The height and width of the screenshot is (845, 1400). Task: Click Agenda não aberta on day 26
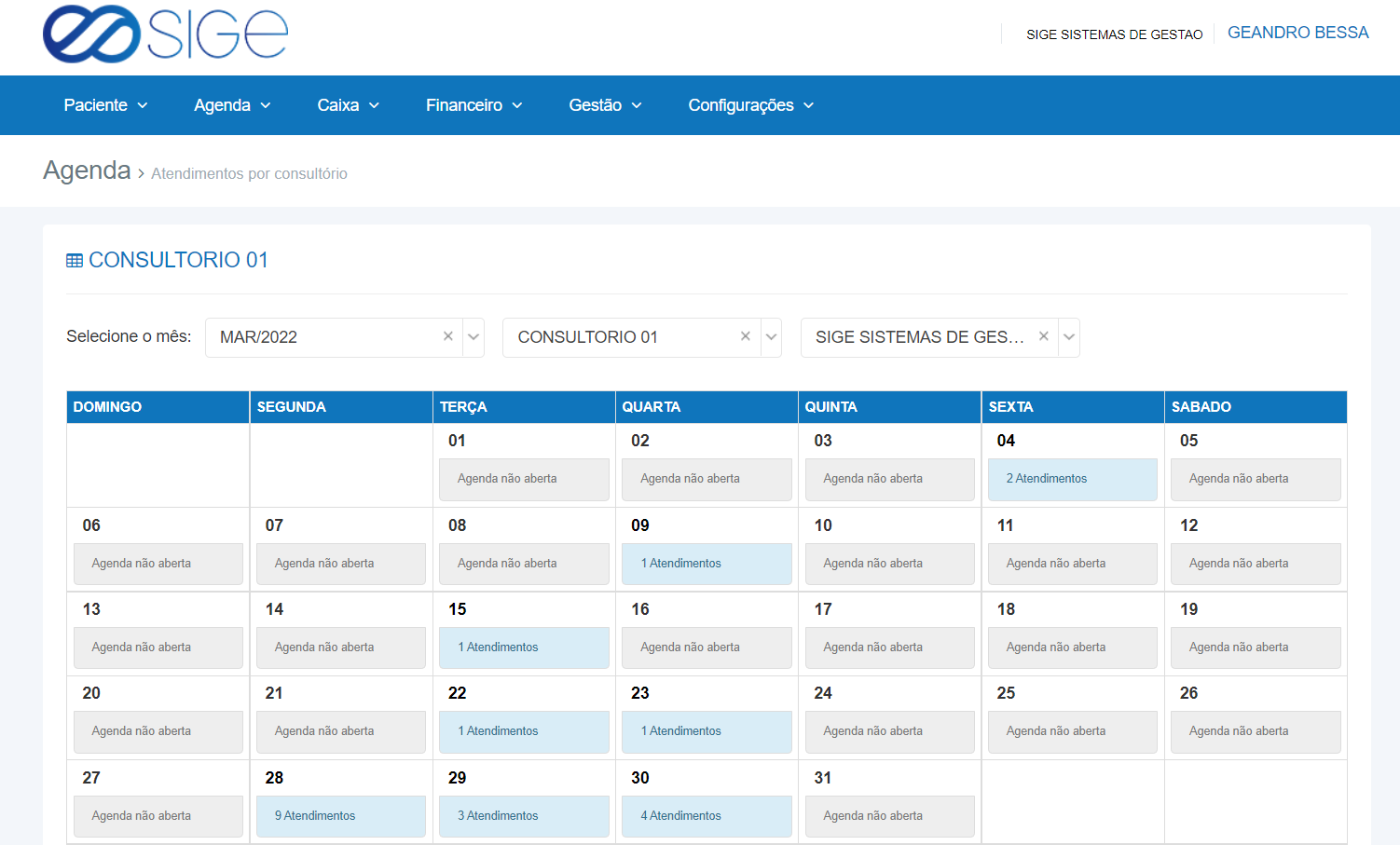pyautogui.click(x=1256, y=731)
